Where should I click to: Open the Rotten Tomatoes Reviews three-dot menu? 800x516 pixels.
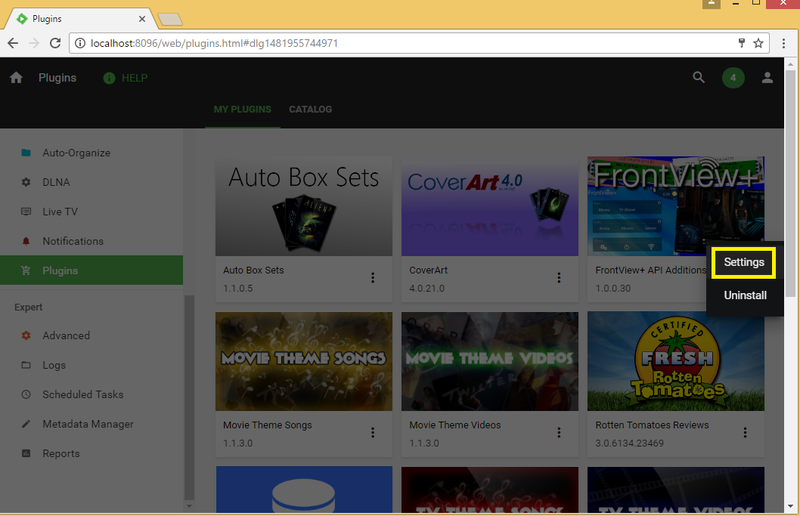coord(745,433)
